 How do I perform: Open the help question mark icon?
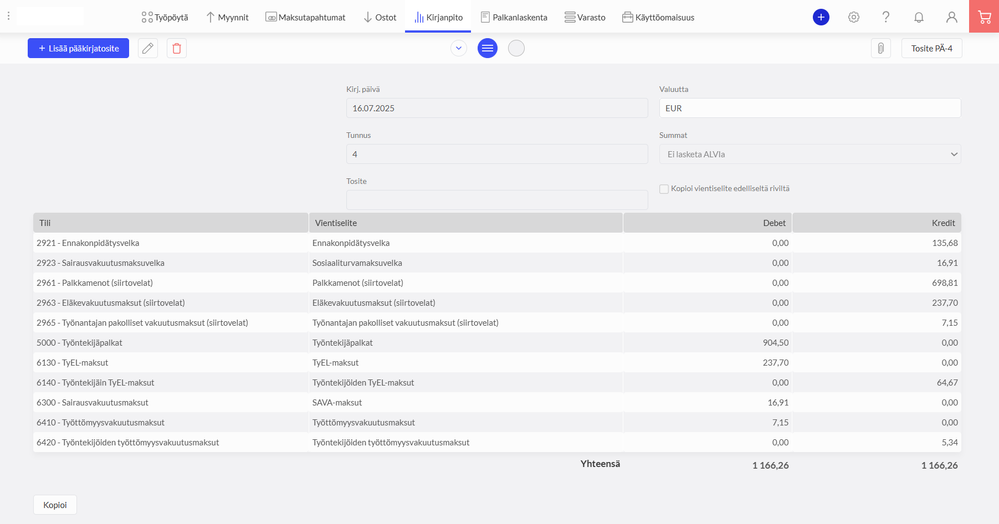coord(886,17)
